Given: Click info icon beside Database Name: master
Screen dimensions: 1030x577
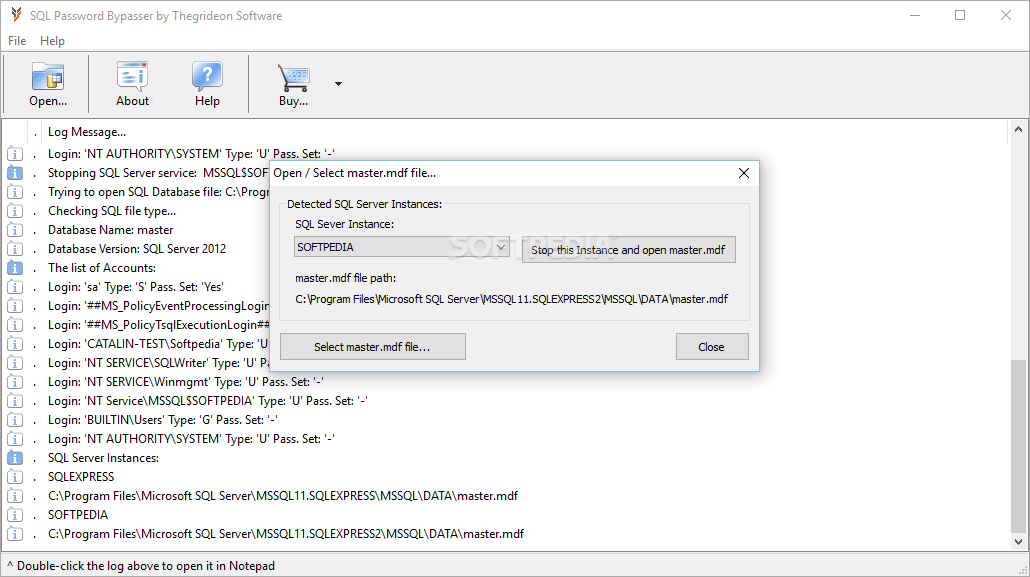Looking at the screenshot, I should (x=14, y=230).
